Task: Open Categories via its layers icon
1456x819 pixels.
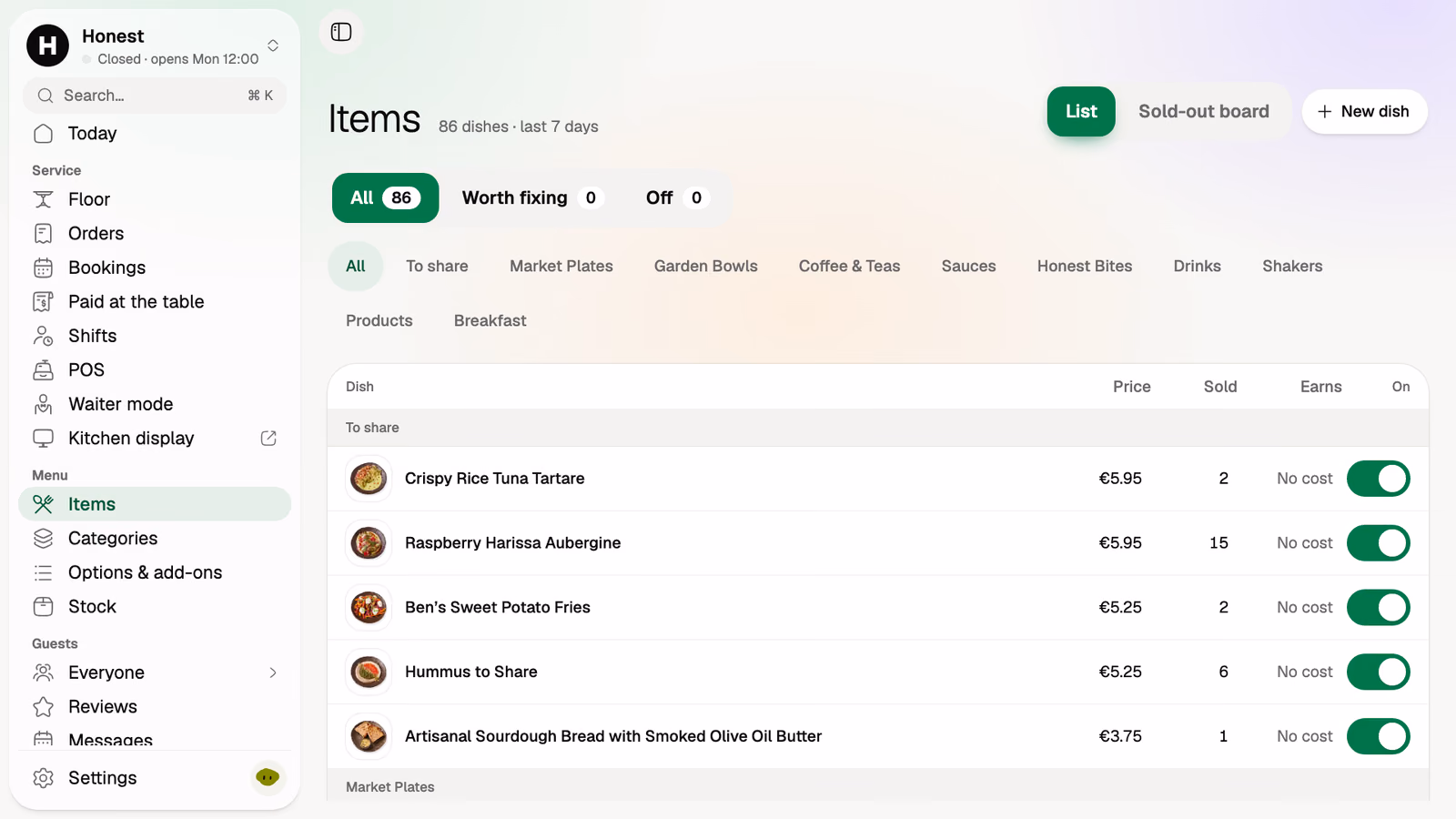Action: tap(43, 539)
